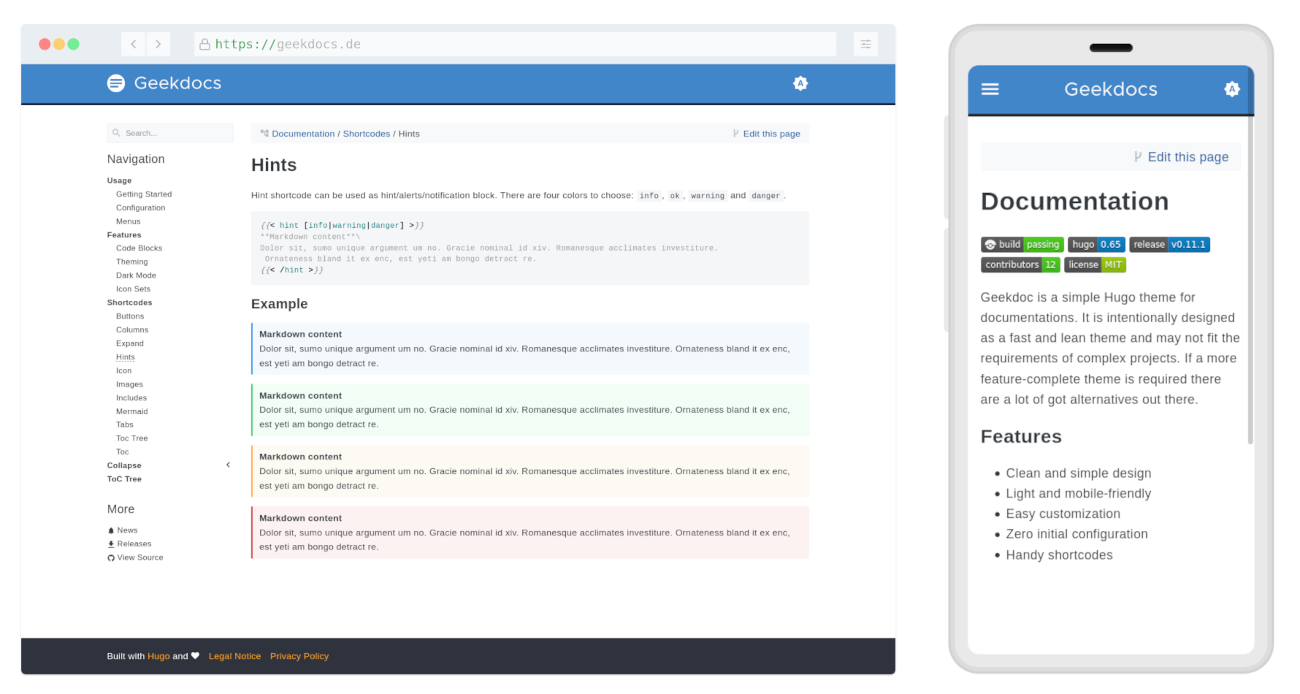Click Edit this page link on desktop
This screenshot has height=694, width=1300.
coord(770,133)
